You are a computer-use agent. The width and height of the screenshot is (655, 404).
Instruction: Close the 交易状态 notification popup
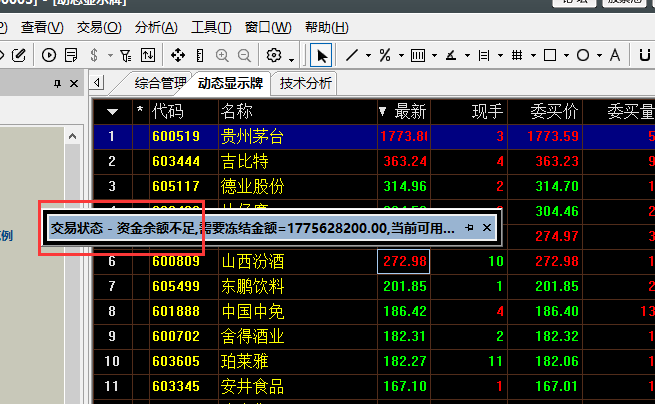coord(487,228)
